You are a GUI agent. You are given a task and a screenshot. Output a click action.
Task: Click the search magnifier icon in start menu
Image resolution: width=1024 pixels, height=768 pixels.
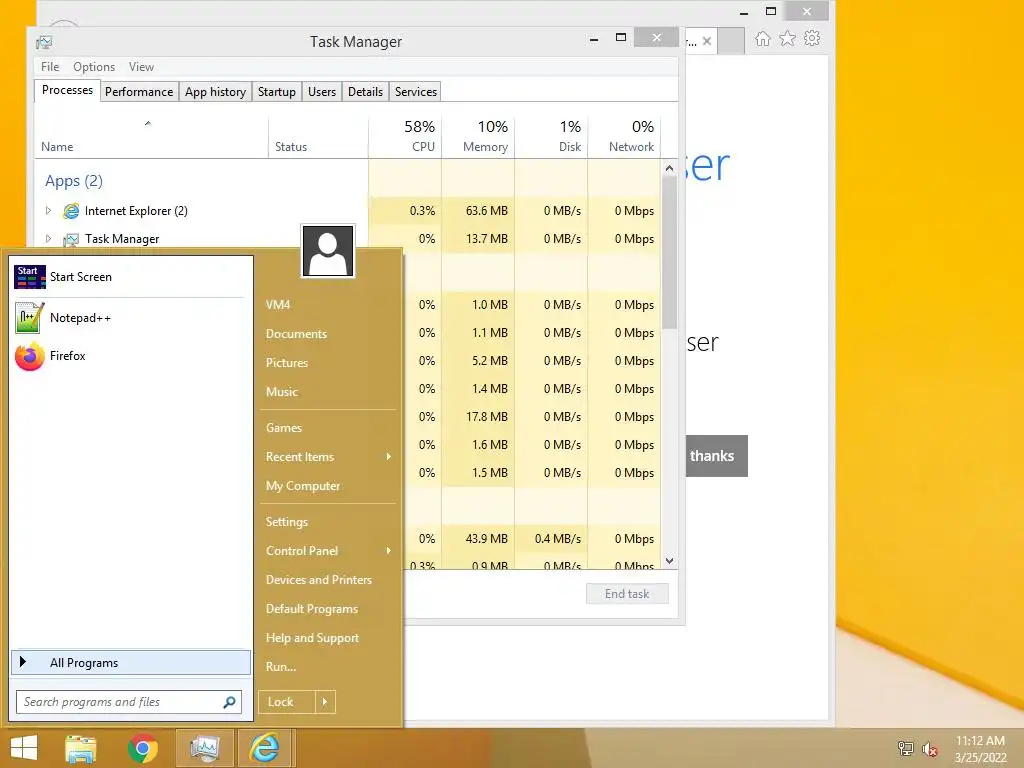click(229, 702)
